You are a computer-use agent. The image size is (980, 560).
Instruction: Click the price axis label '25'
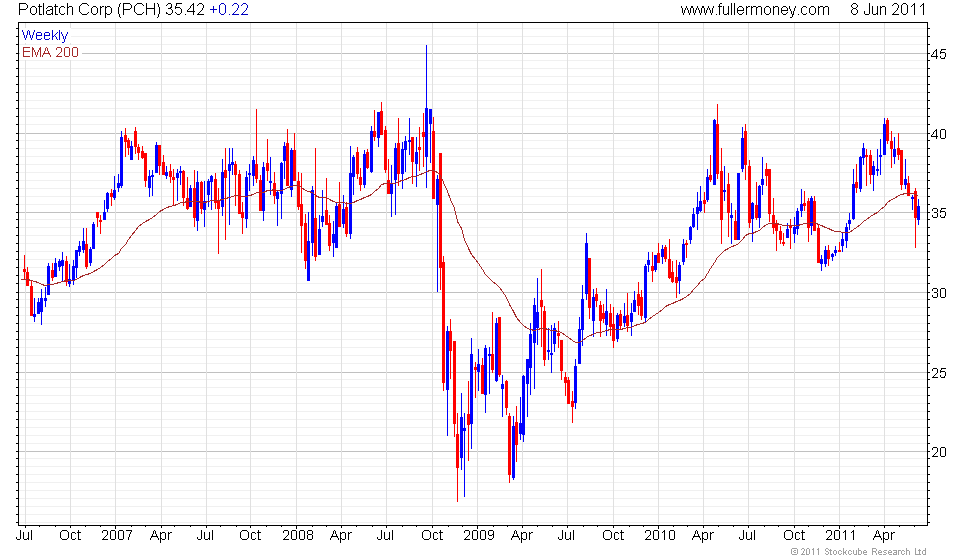point(938,373)
